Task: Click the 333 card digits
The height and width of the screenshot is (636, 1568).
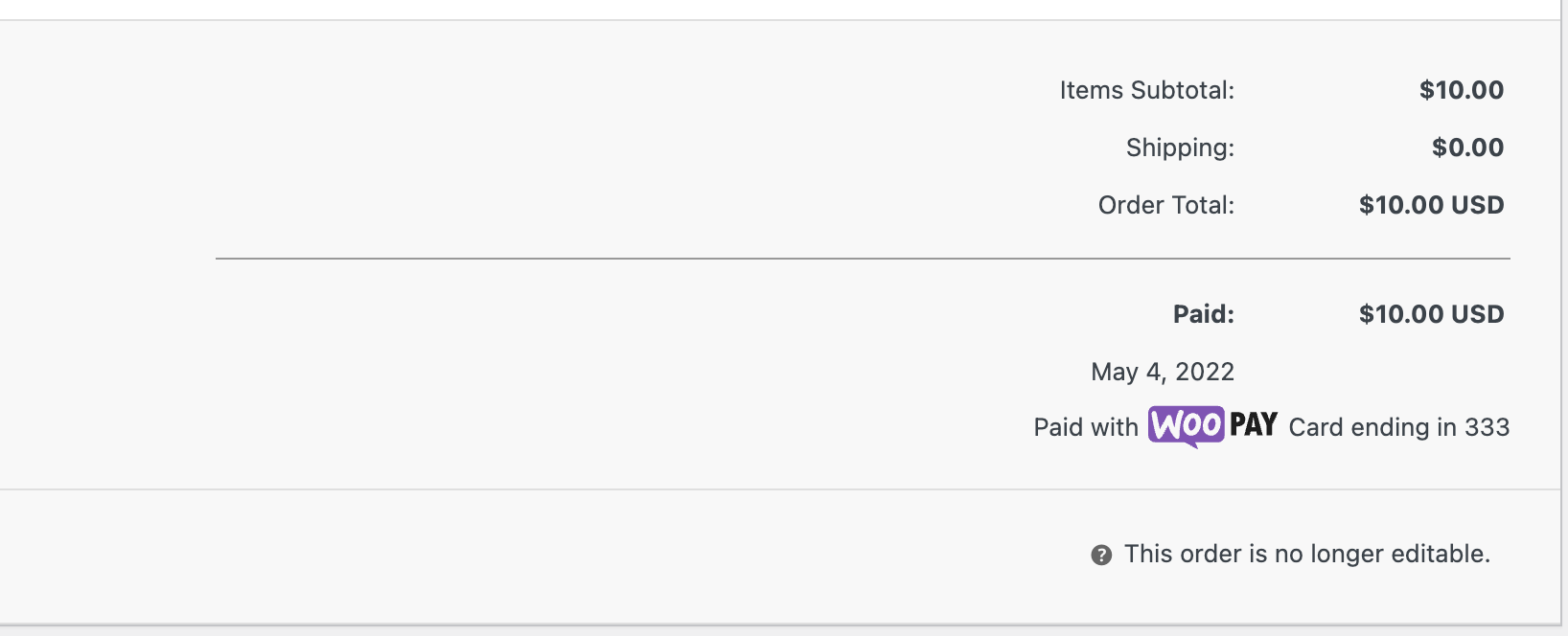Action: (x=1487, y=427)
